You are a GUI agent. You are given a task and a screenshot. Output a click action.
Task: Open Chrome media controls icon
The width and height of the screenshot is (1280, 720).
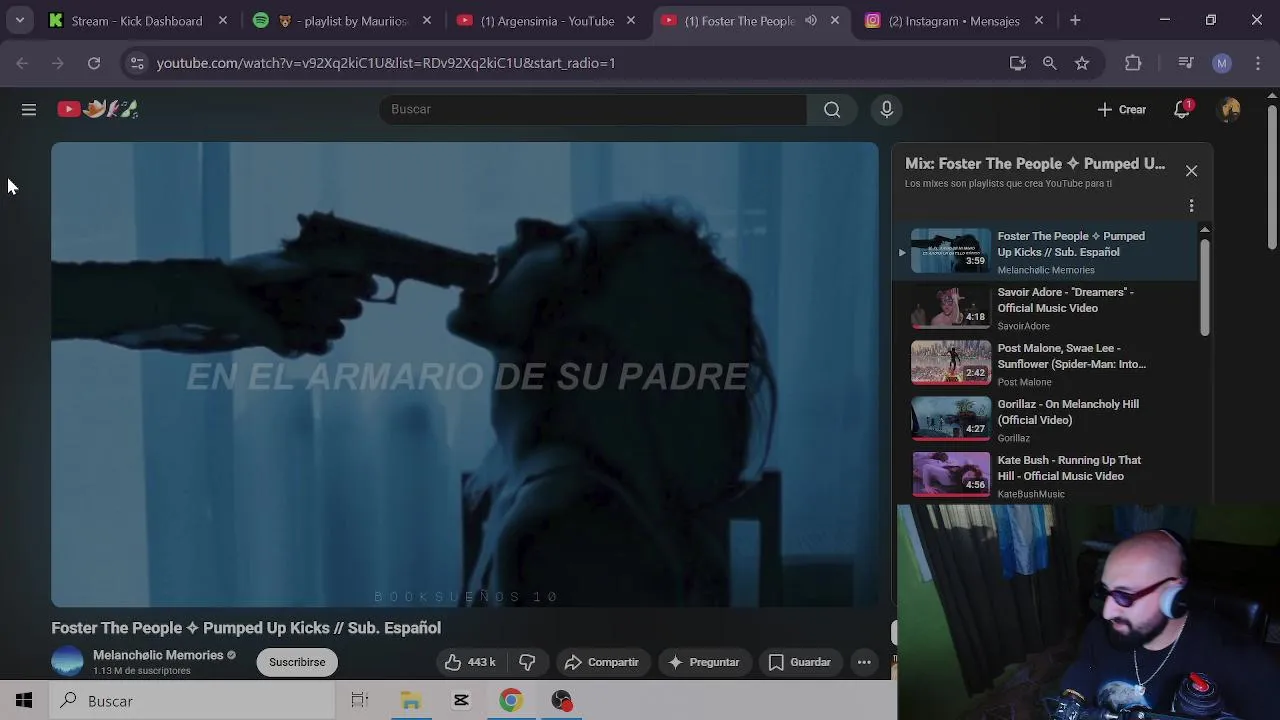(x=1186, y=63)
